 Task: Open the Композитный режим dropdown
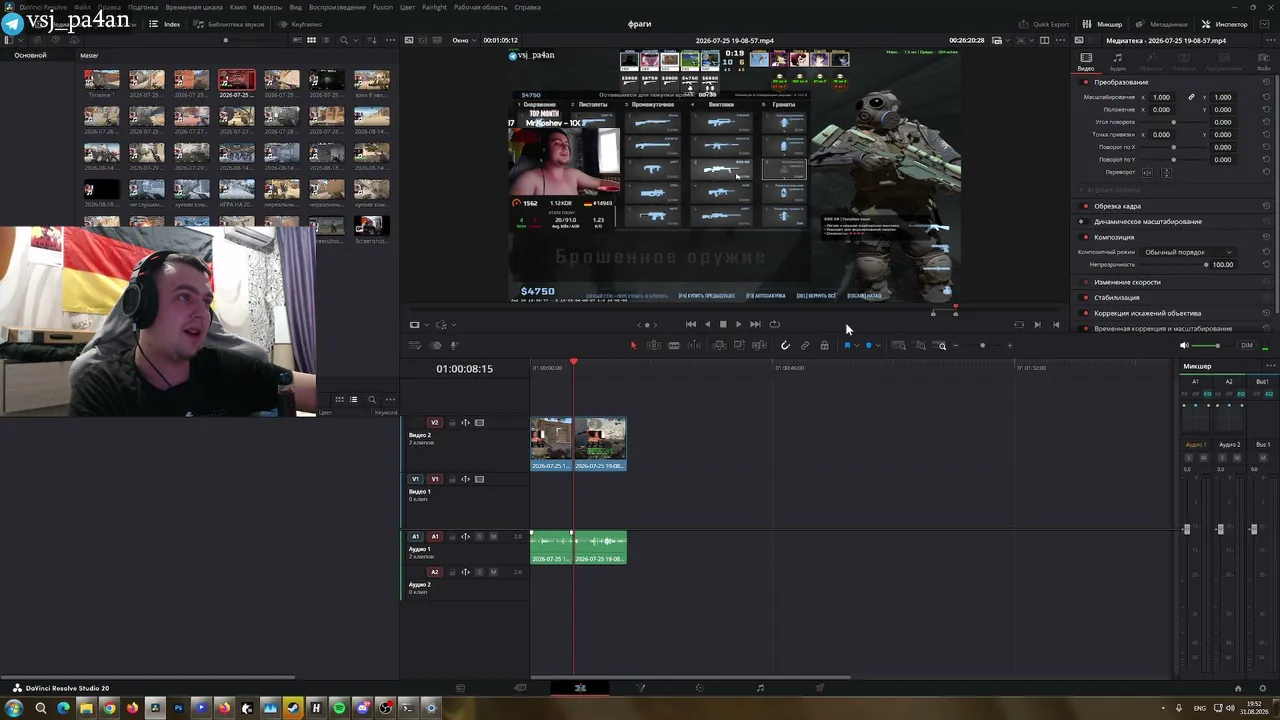(1187, 252)
